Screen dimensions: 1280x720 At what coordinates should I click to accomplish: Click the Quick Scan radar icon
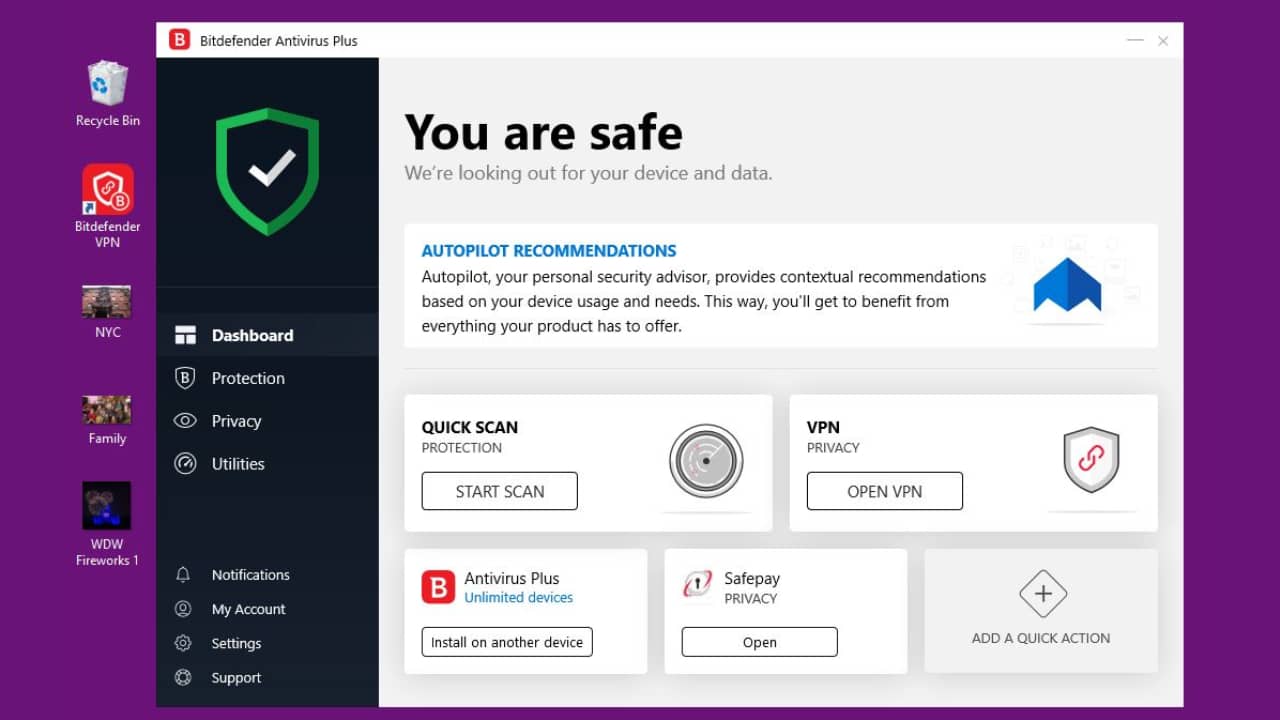point(706,461)
